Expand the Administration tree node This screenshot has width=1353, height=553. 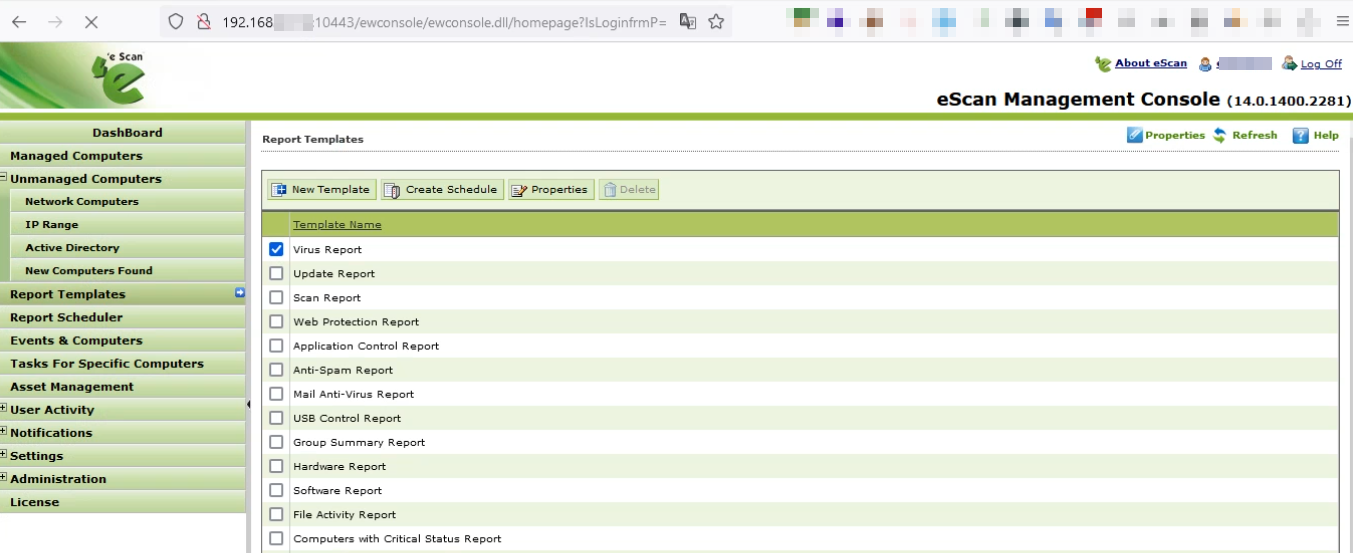click(x=4, y=477)
